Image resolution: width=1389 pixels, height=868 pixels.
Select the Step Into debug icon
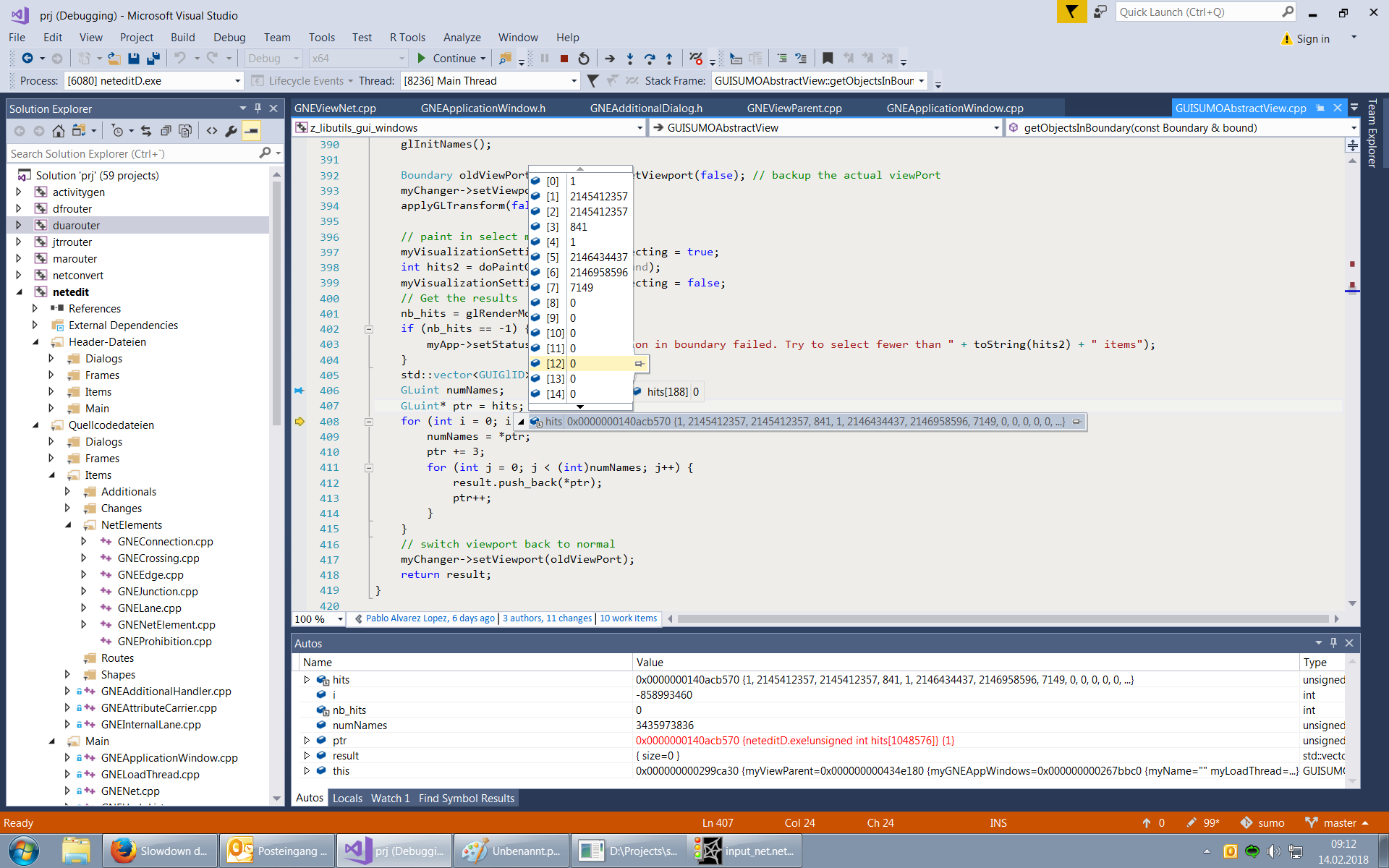tap(630, 58)
